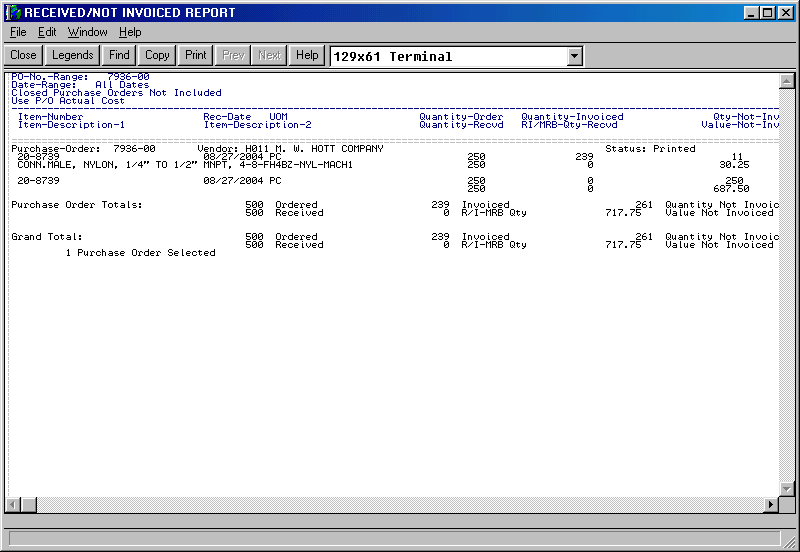Click 'Quantity-Invoiced' column header
The width and height of the screenshot is (800, 552).
572,117
